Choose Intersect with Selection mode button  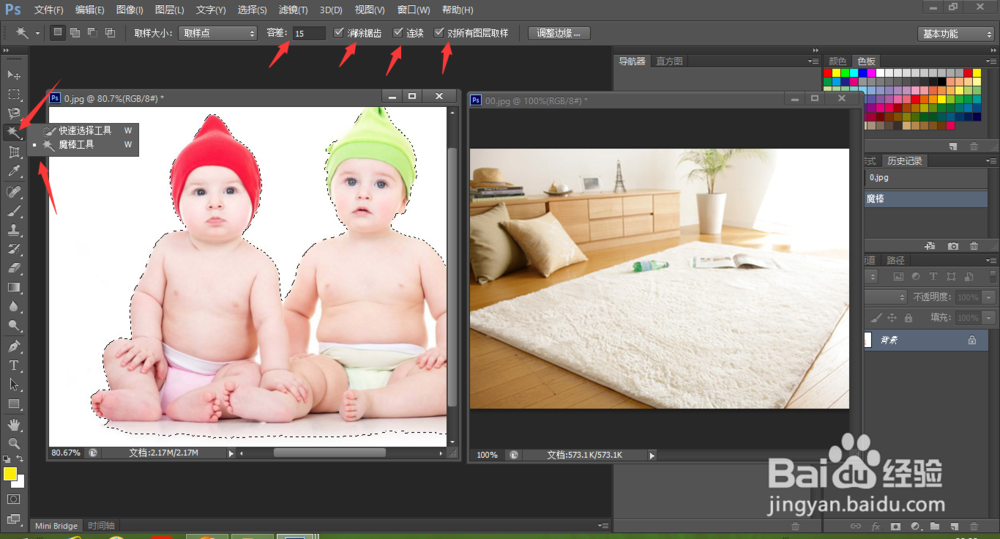point(110,33)
